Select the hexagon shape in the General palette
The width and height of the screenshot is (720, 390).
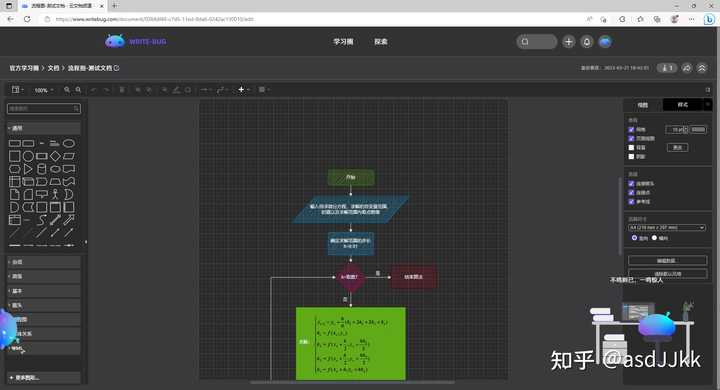pos(15,169)
